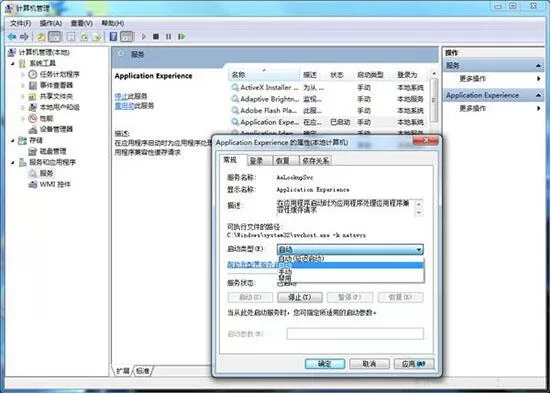Click the 应用(A) button
Image resolution: width=551 pixels, height=394 pixels.
click(x=414, y=364)
